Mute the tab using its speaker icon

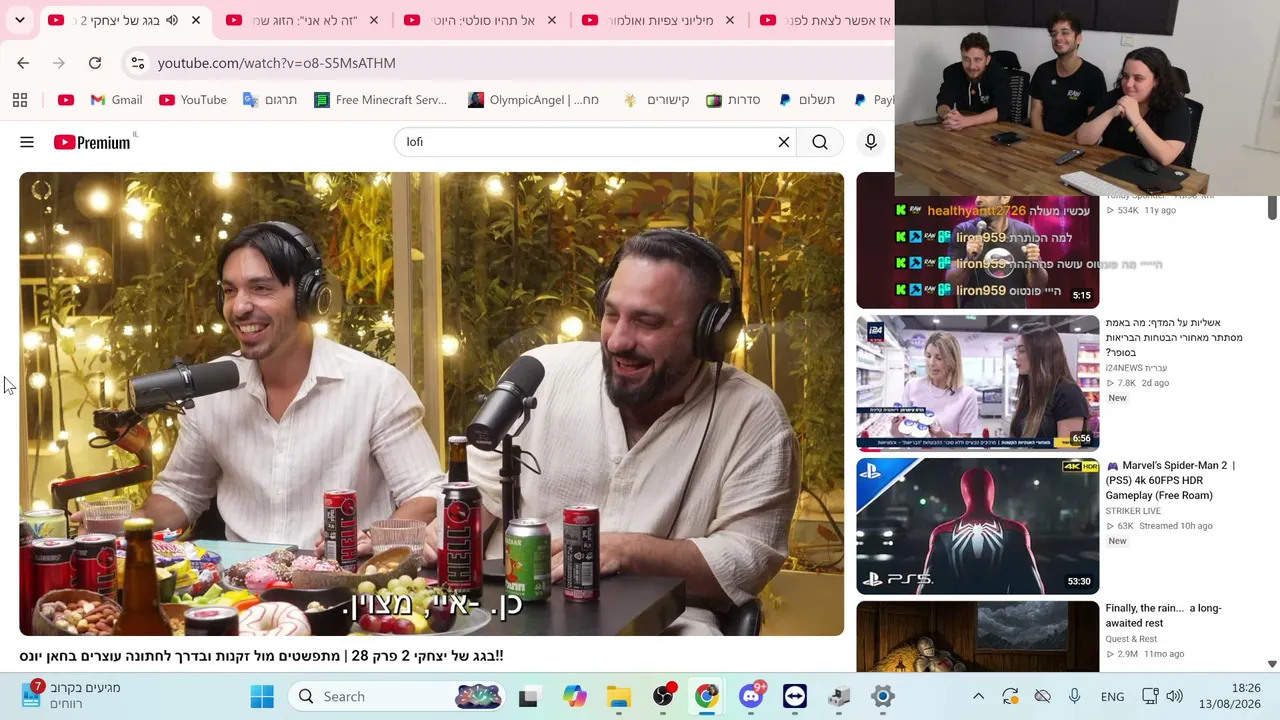click(x=172, y=20)
